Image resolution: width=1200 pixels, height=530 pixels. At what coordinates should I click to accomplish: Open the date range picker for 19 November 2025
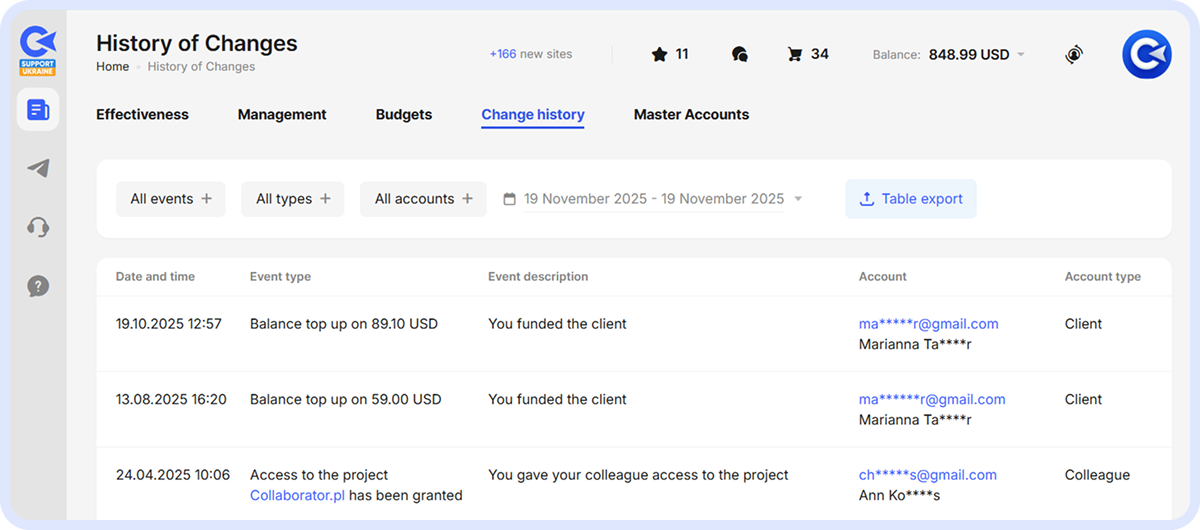click(x=653, y=199)
